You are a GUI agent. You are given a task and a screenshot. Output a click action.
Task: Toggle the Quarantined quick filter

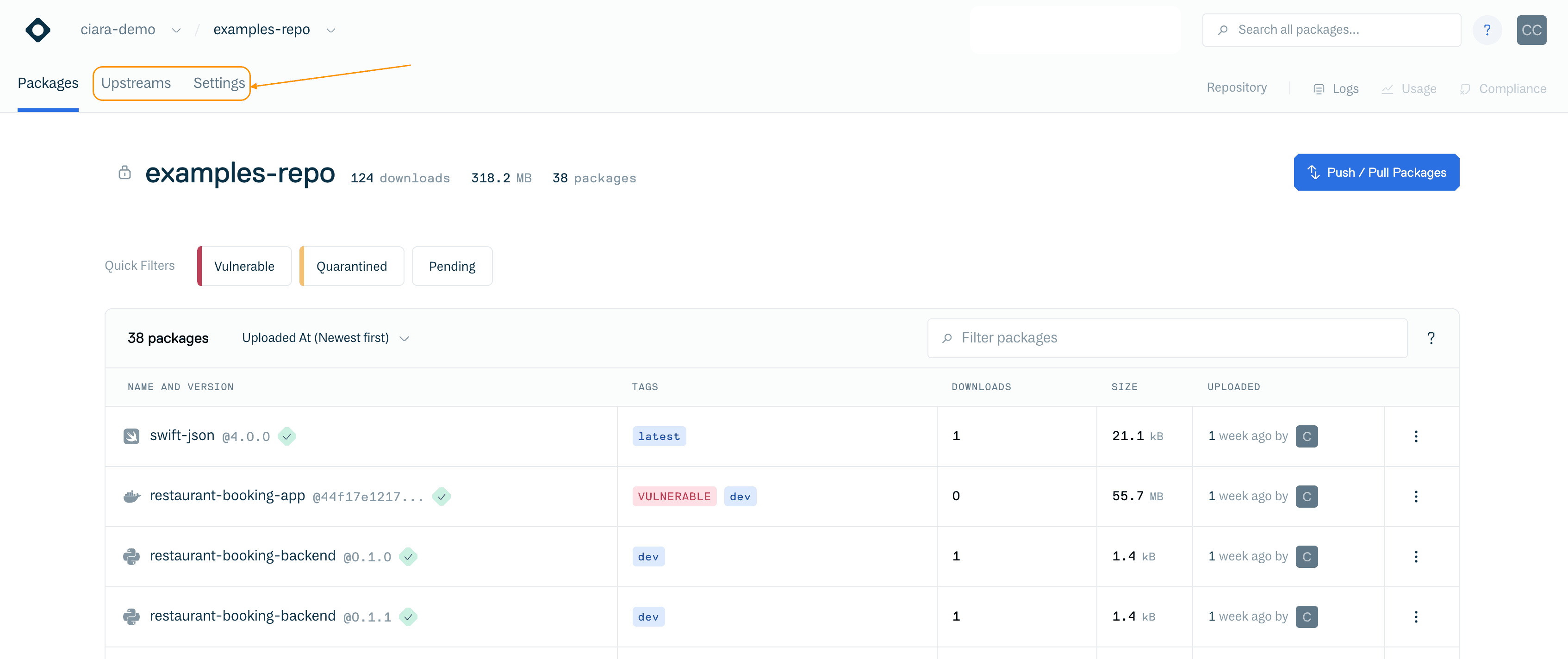351,266
